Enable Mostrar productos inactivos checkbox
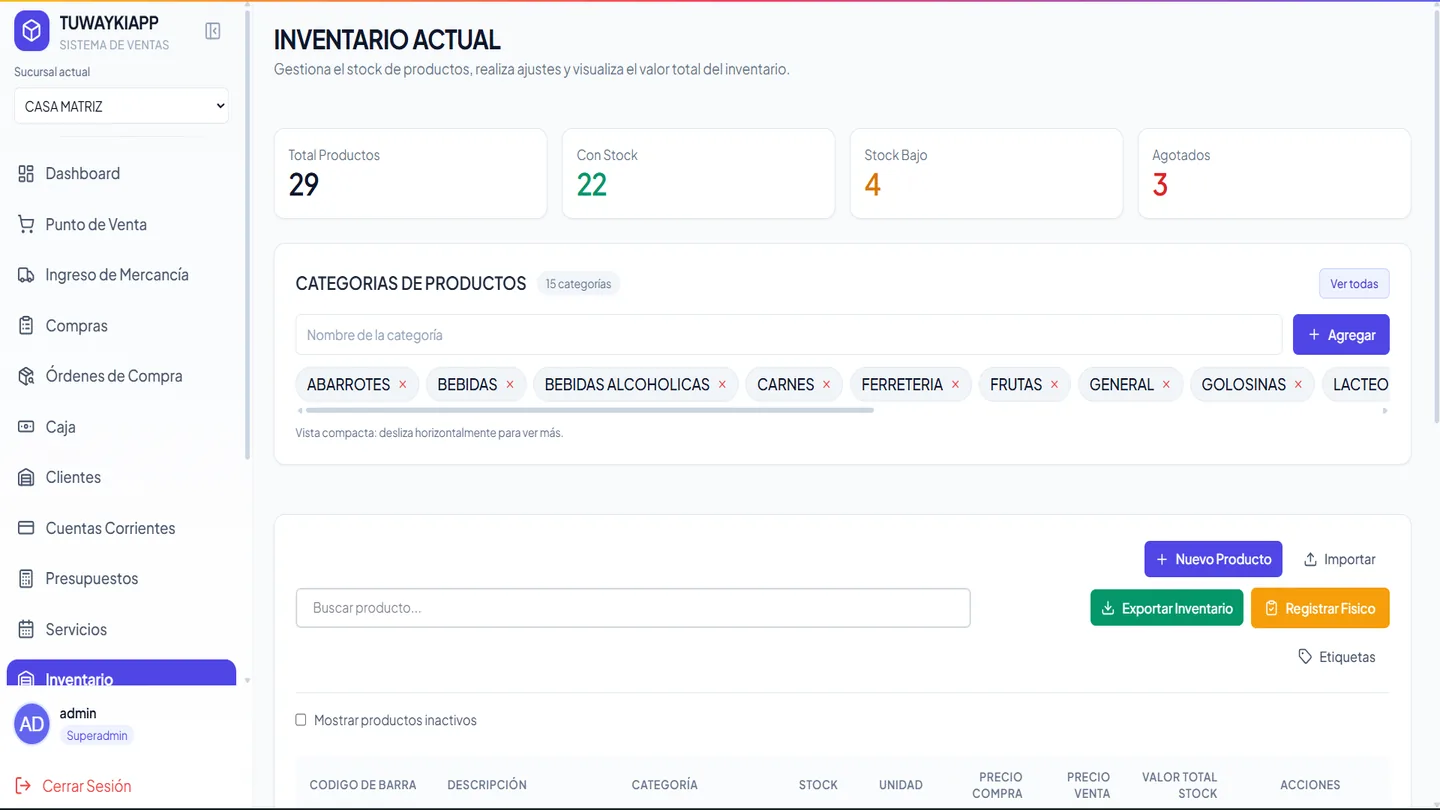1440x810 pixels. coord(301,720)
